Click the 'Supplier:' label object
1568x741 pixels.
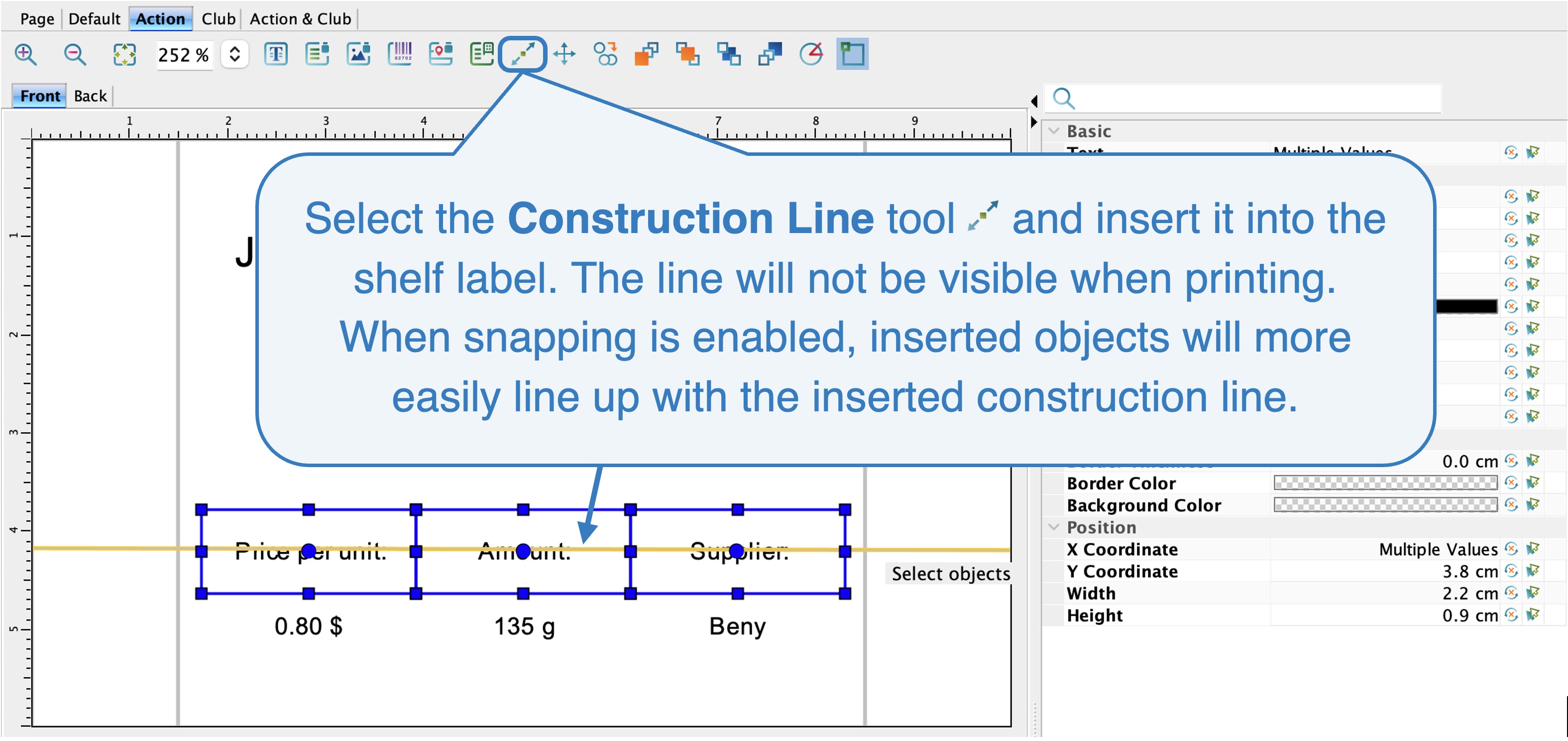click(738, 551)
